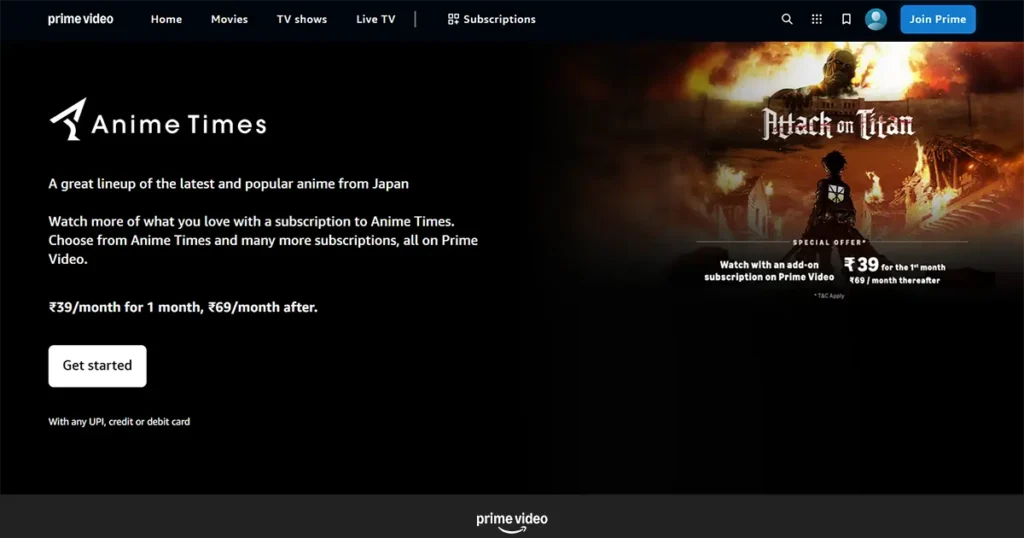Click the "SPECIAL OFFER" label on banner
Screen dimensions: 1024x538
click(829, 242)
